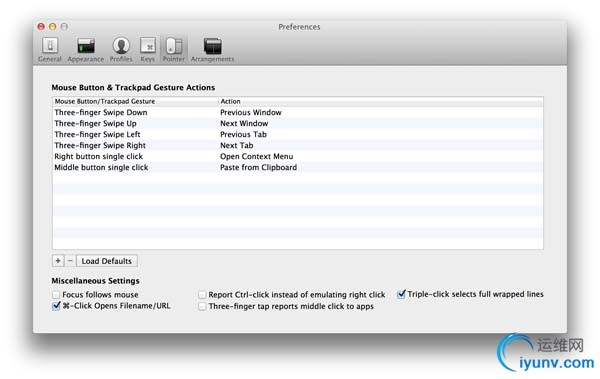600x379 pixels.
Task: Click the Paste from Clipboard action cell
Action: (258, 167)
